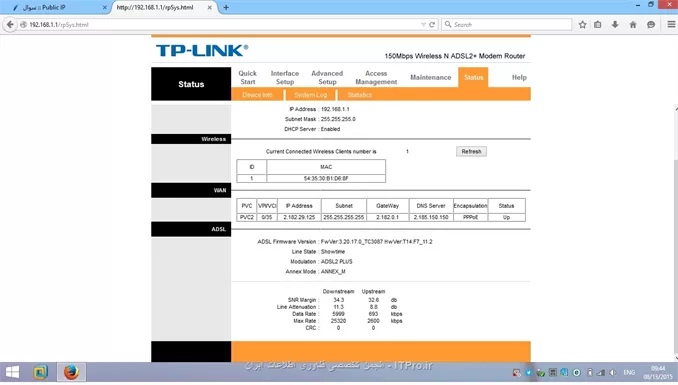This screenshot has width=678, height=385.
Task: Open the bookmarks list icon
Action: point(598,25)
